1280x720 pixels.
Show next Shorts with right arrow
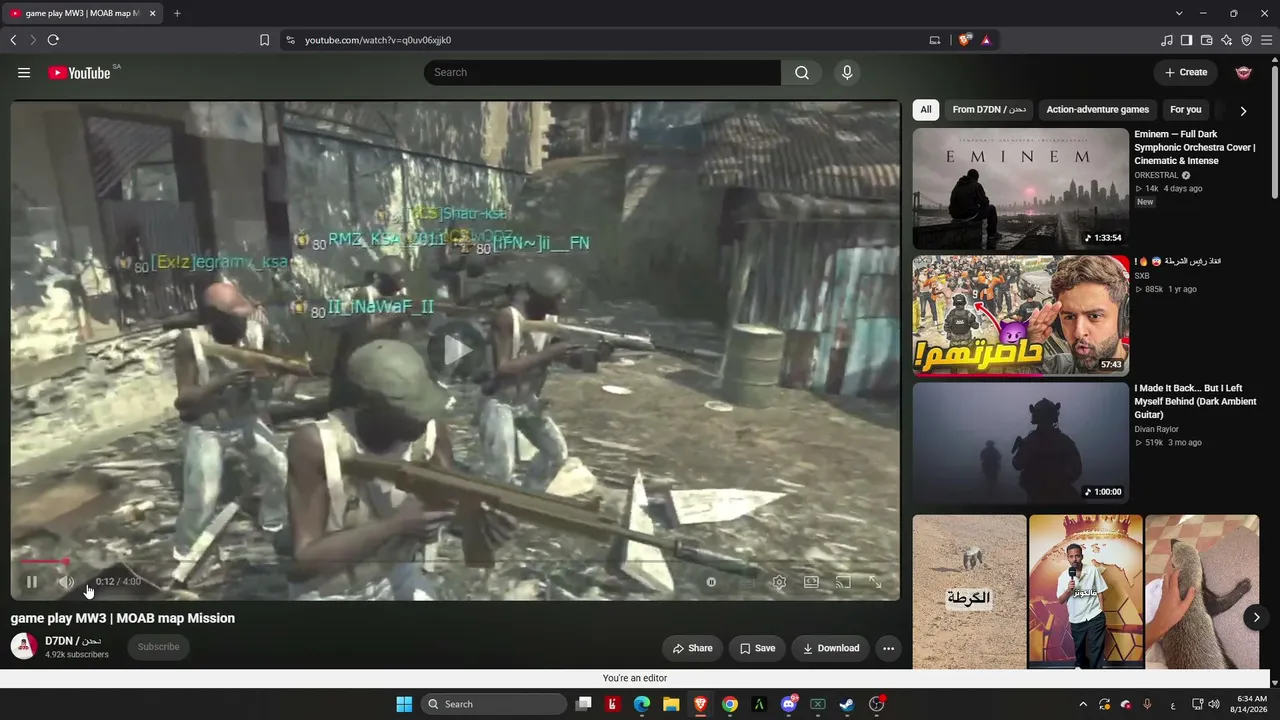tap(1257, 617)
